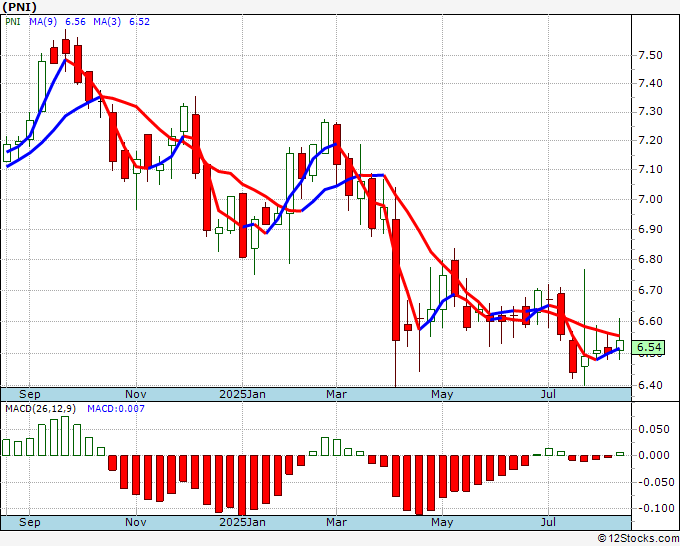Click the Nov label on MACD axis
Image resolution: width=680 pixels, height=546 pixels.
point(136,522)
